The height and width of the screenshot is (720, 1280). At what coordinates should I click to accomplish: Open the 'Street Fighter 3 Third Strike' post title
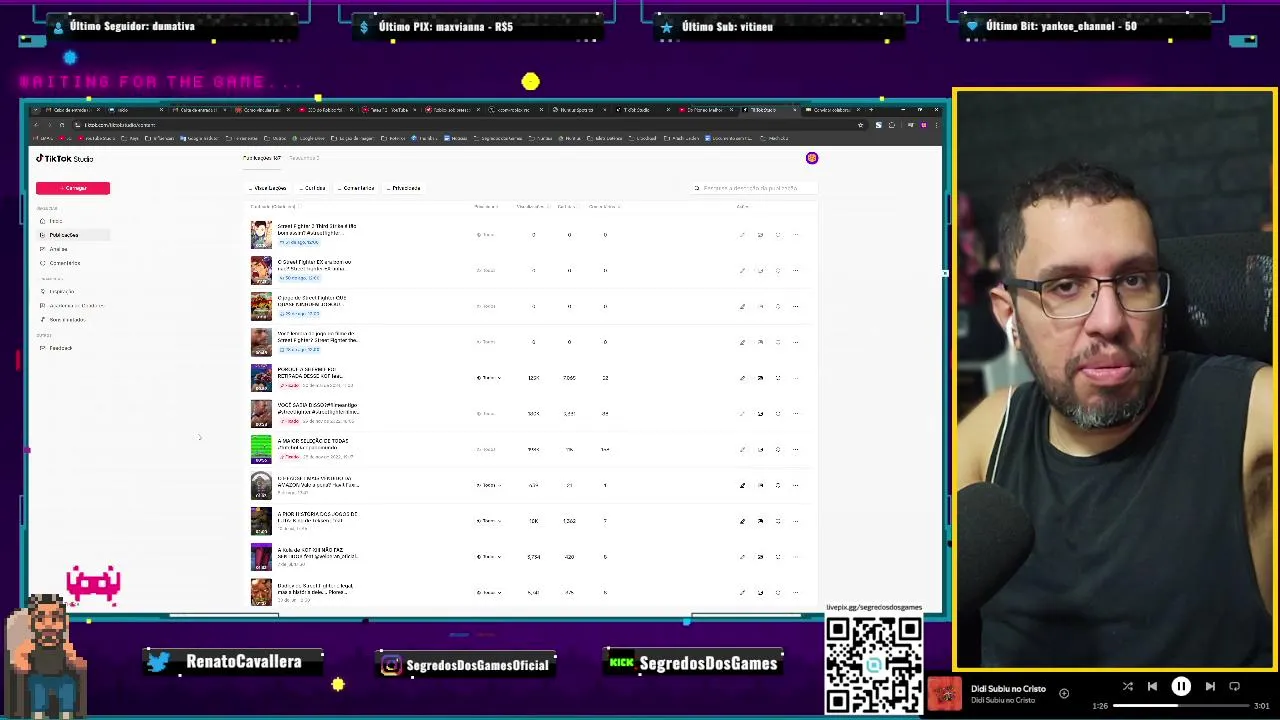pos(316,230)
